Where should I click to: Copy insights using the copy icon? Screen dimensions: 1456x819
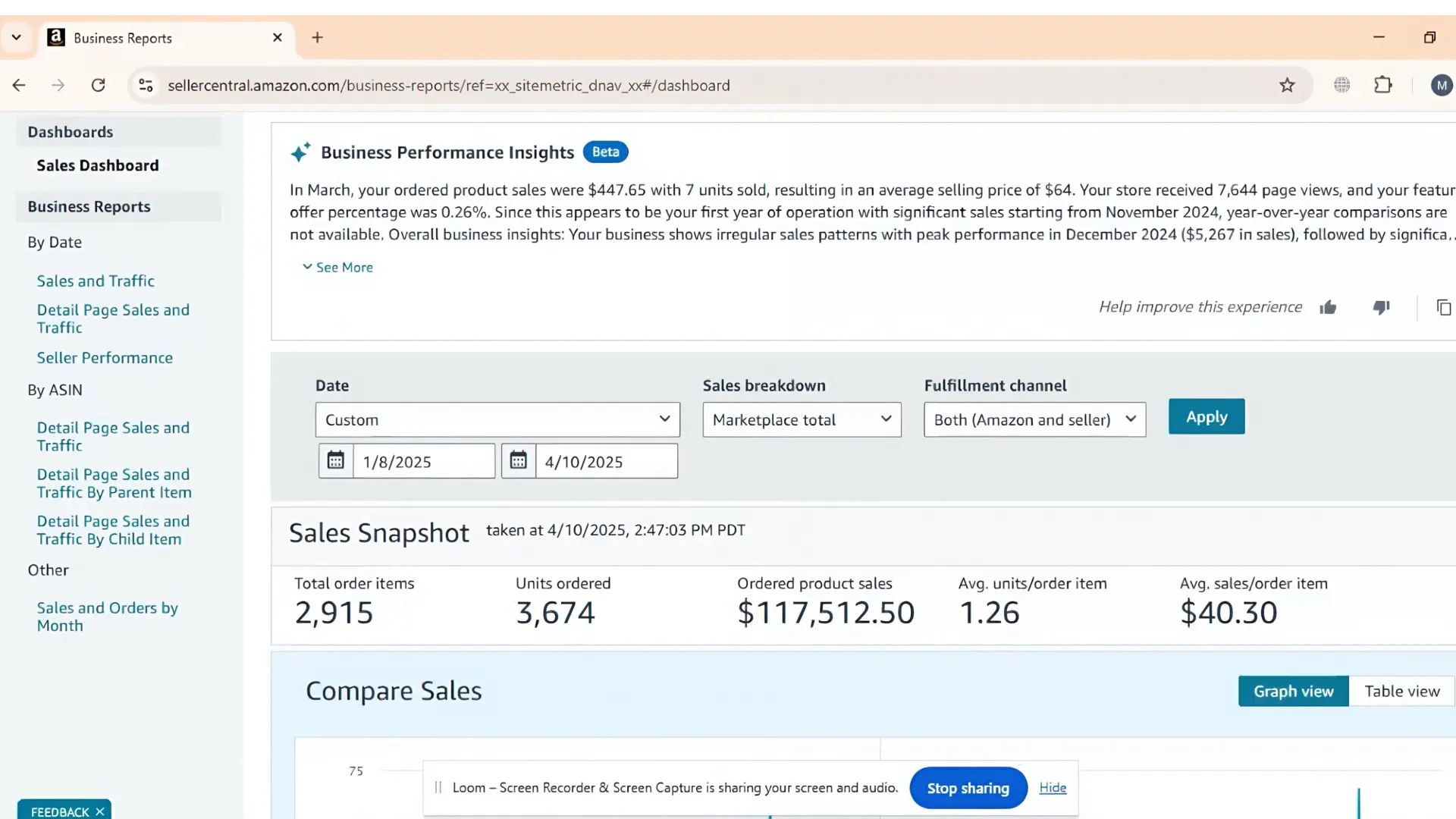coord(1443,307)
